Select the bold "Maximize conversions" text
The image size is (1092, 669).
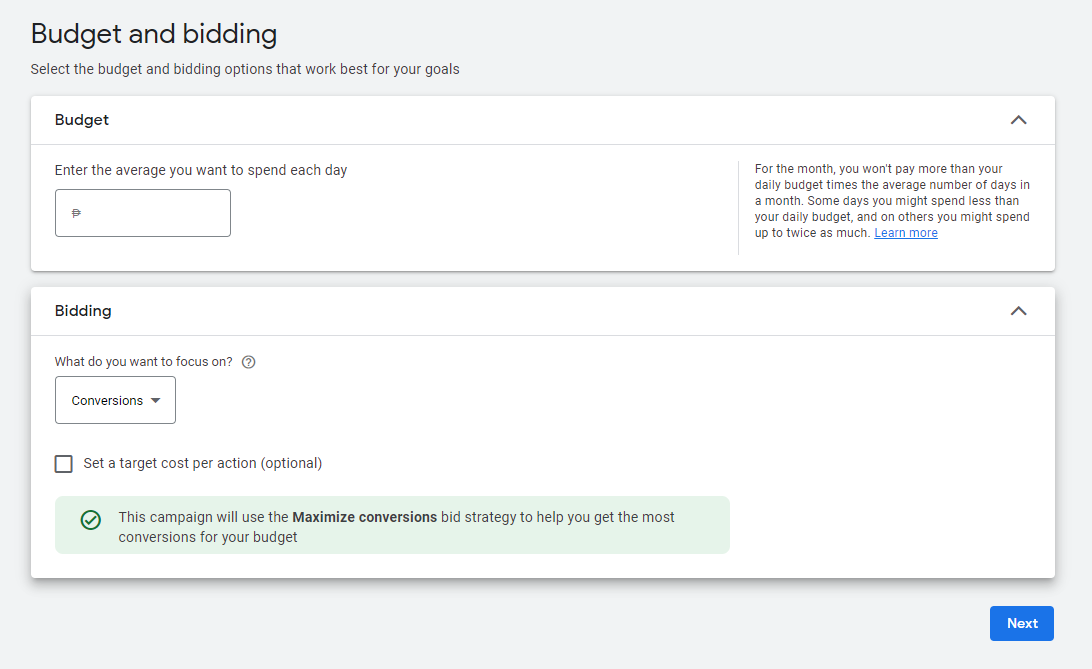[x=364, y=517]
